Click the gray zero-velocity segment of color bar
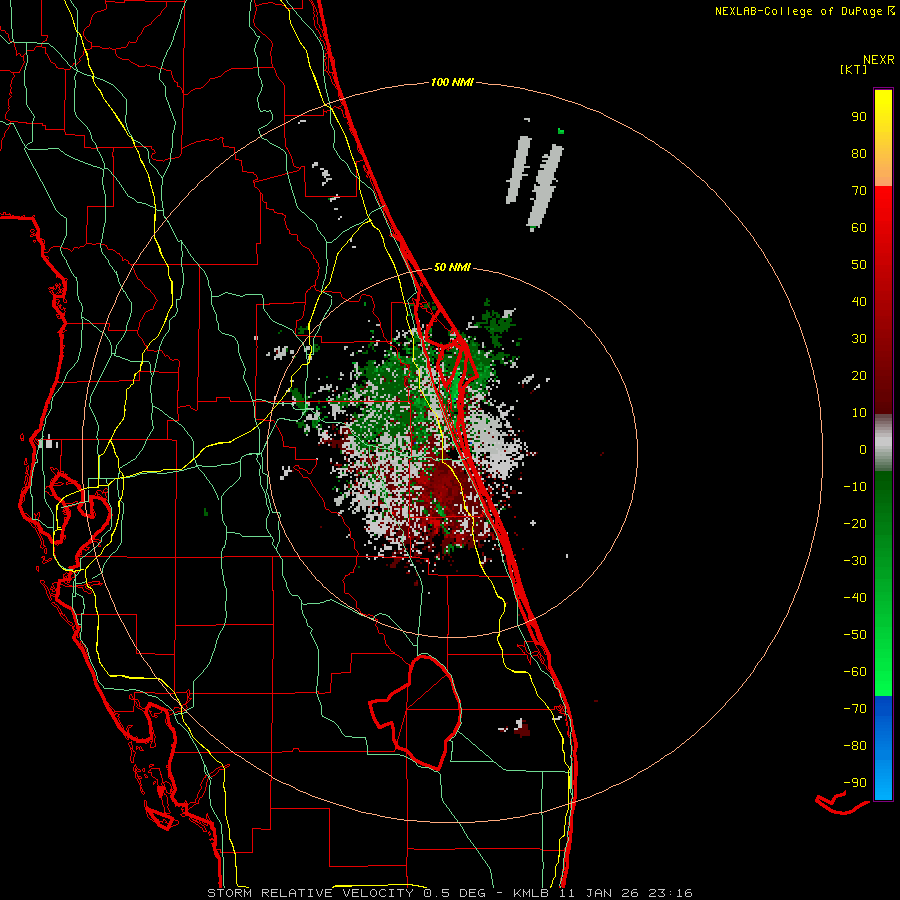900x900 pixels. [x=883, y=442]
